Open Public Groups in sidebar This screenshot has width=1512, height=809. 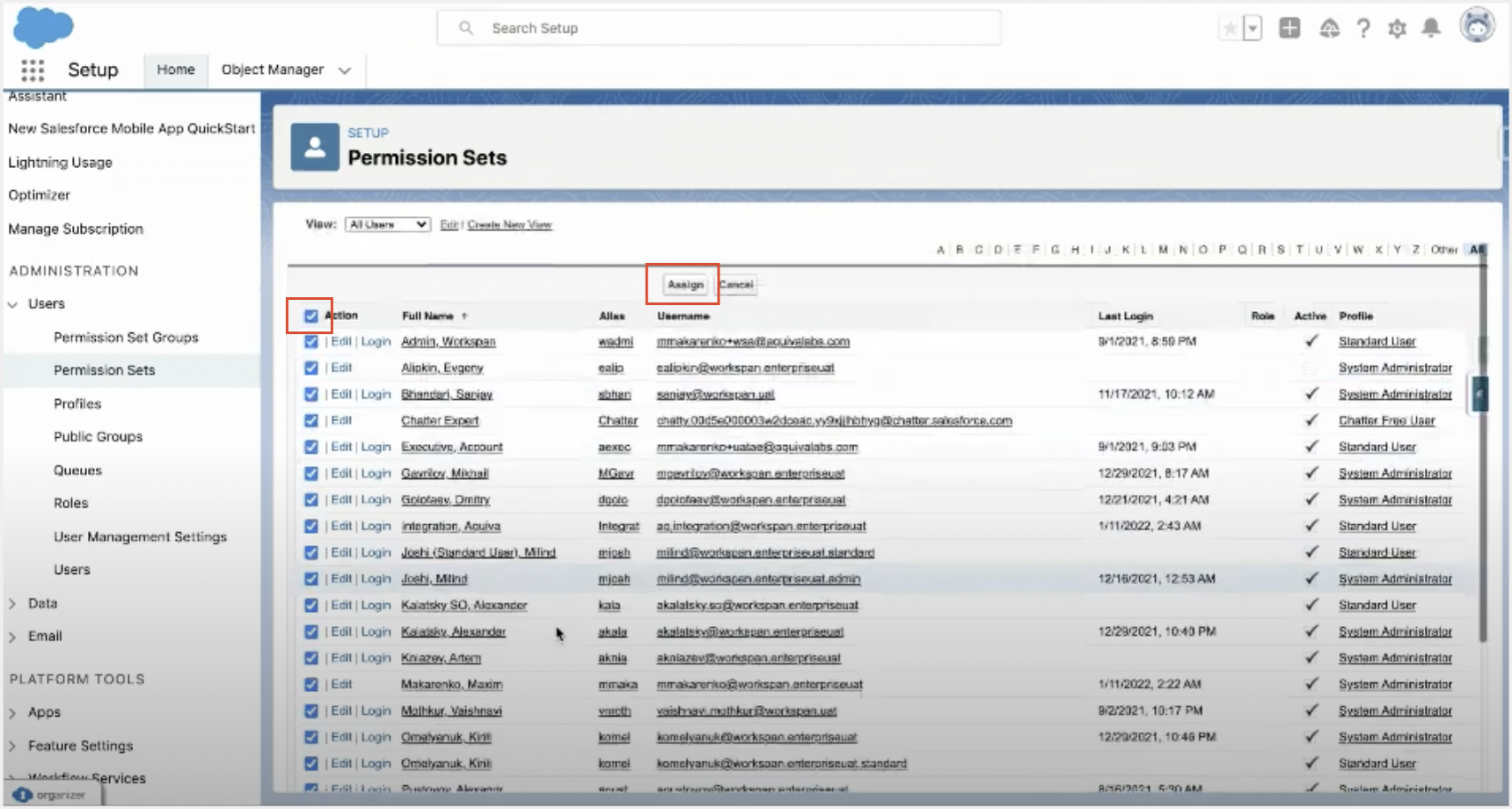pyautogui.click(x=98, y=437)
